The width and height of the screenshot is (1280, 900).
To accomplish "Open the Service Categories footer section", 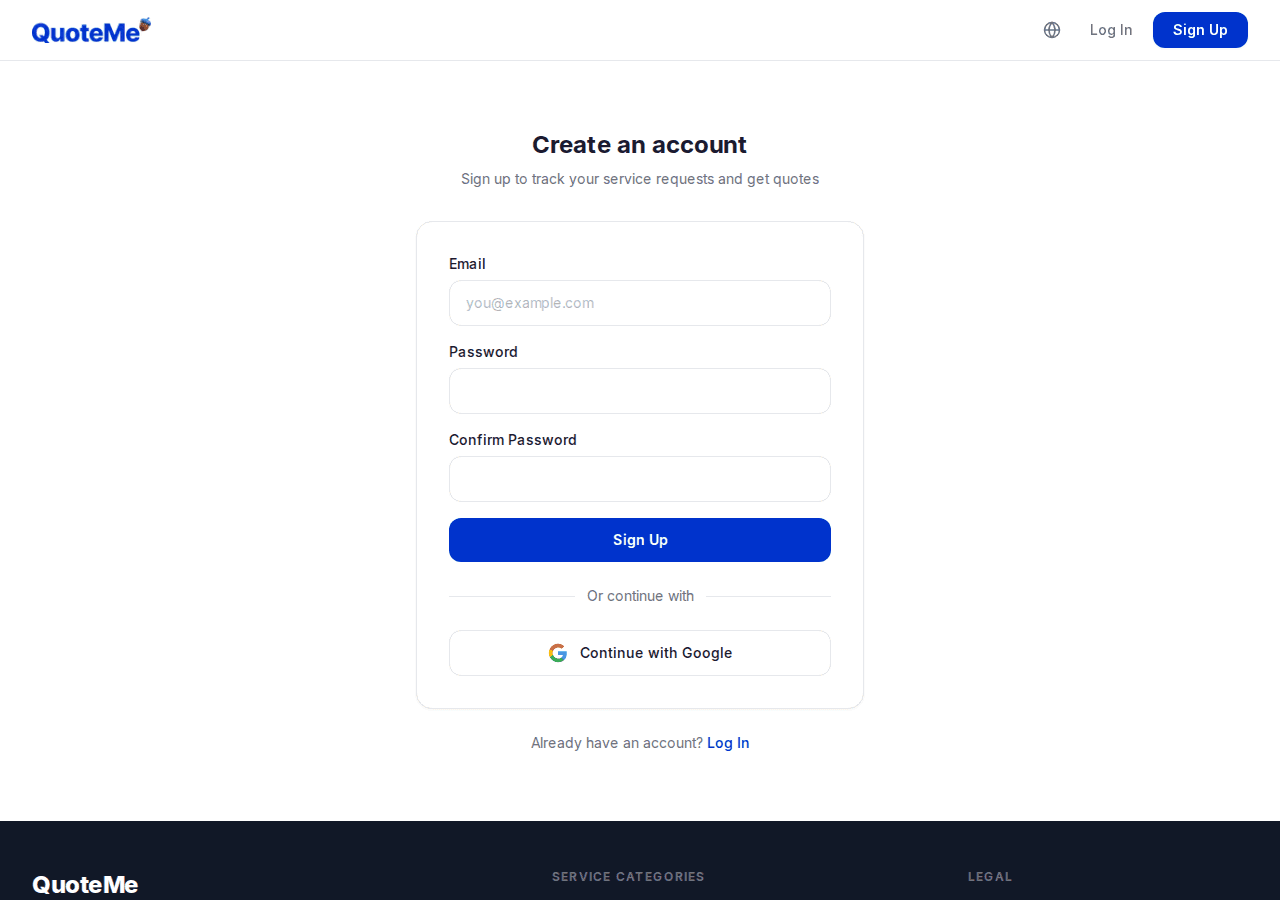I will pyautogui.click(x=628, y=876).
